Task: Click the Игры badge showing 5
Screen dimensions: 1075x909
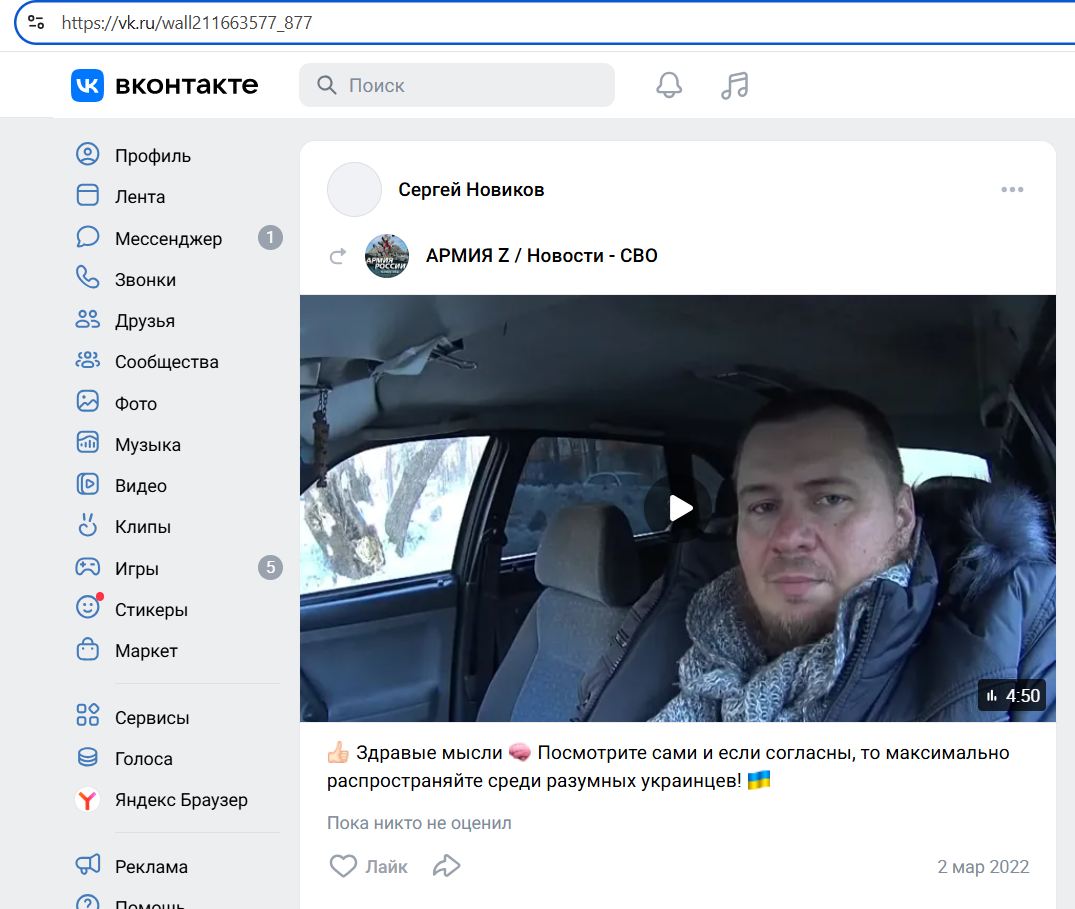Action: (270, 568)
